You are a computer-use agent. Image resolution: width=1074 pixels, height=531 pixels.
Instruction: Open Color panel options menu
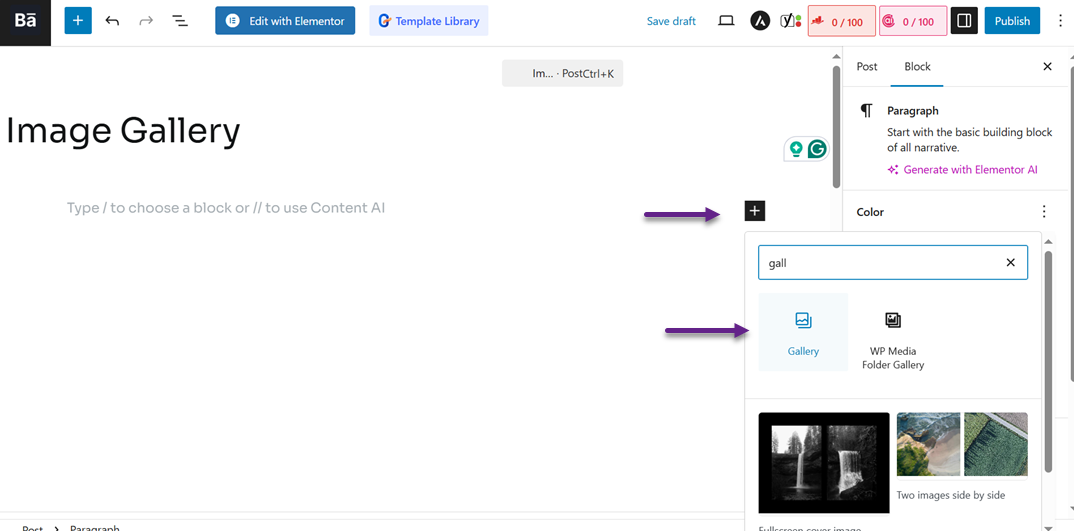(x=1044, y=212)
